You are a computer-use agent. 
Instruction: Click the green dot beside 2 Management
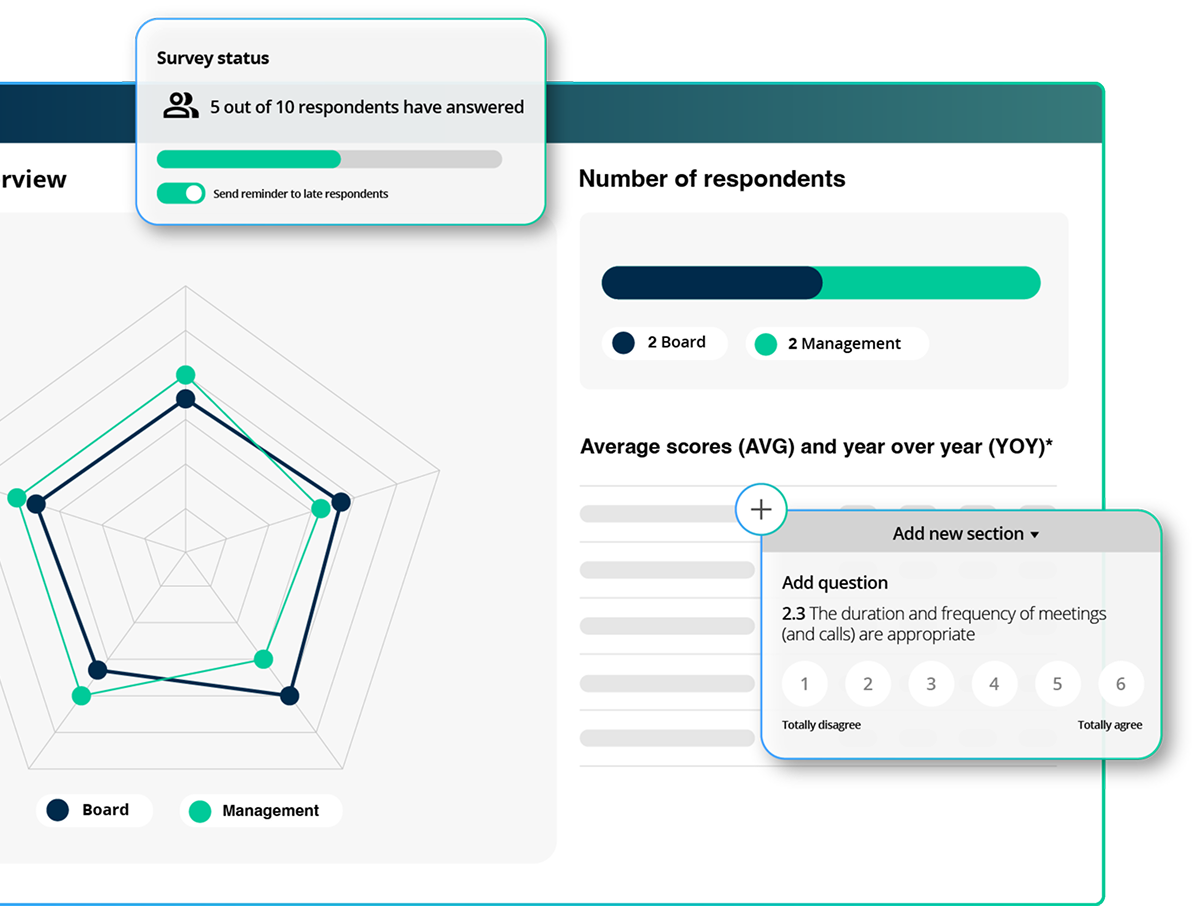pyautogui.click(x=766, y=344)
